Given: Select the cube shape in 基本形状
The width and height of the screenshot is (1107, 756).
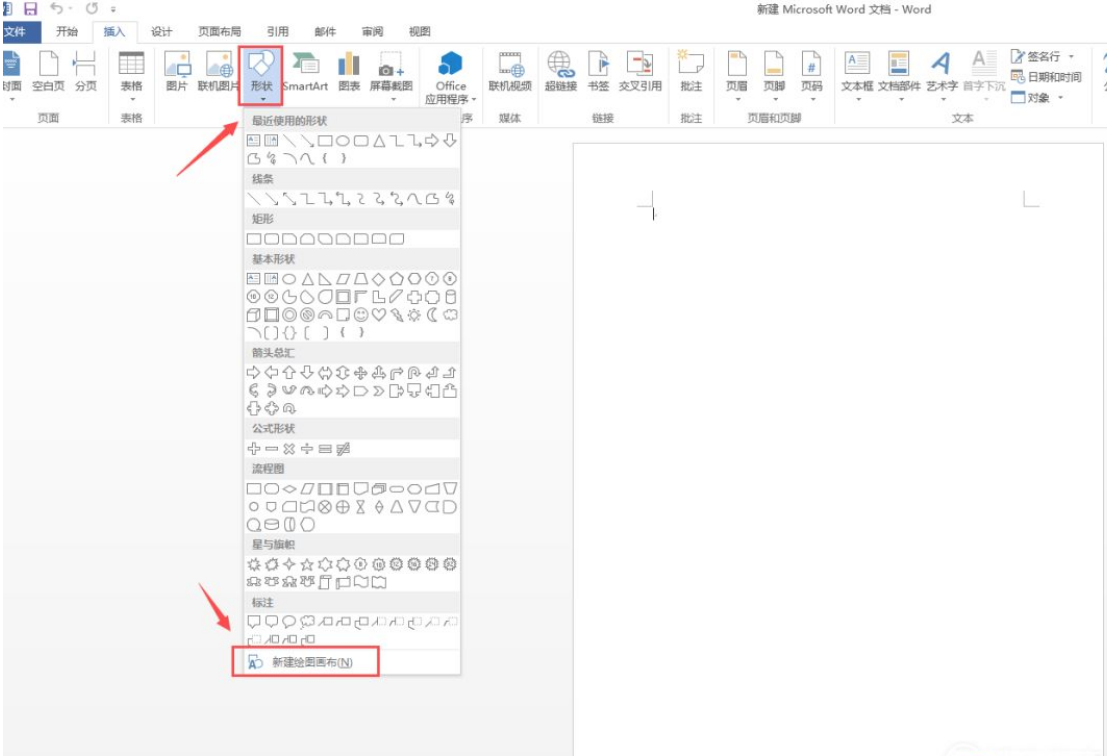Looking at the screenshot, I should (253, 315).
